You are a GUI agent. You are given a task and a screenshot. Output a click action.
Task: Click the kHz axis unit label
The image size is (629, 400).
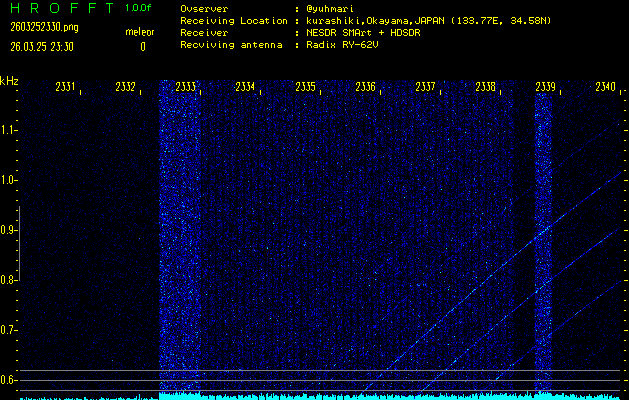pyautogui.click(x=9, y=80)
